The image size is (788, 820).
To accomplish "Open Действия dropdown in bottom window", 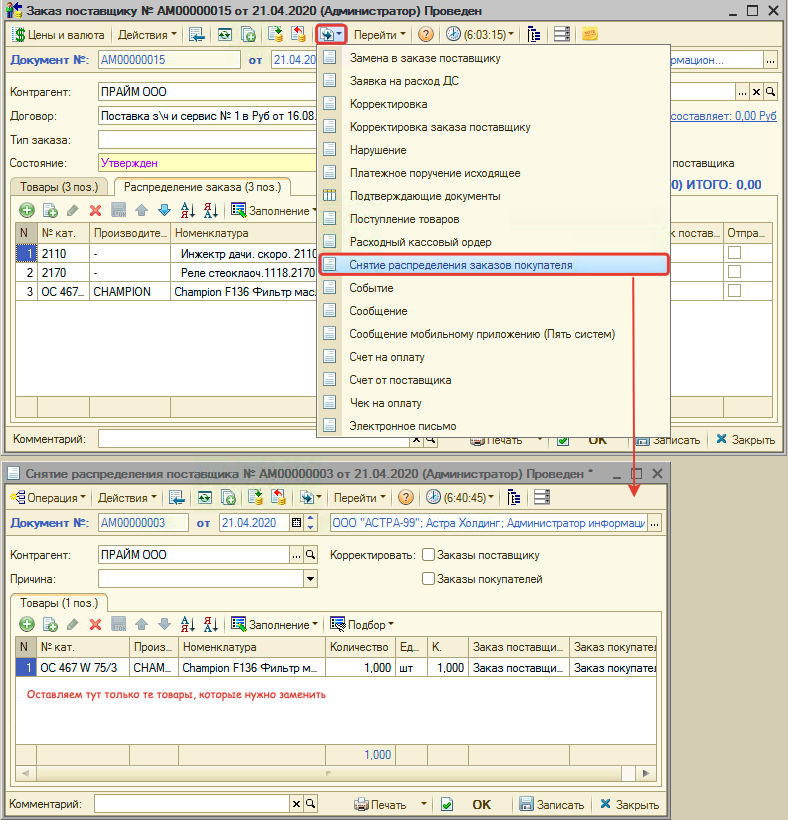I will click(x=127, y=497).
